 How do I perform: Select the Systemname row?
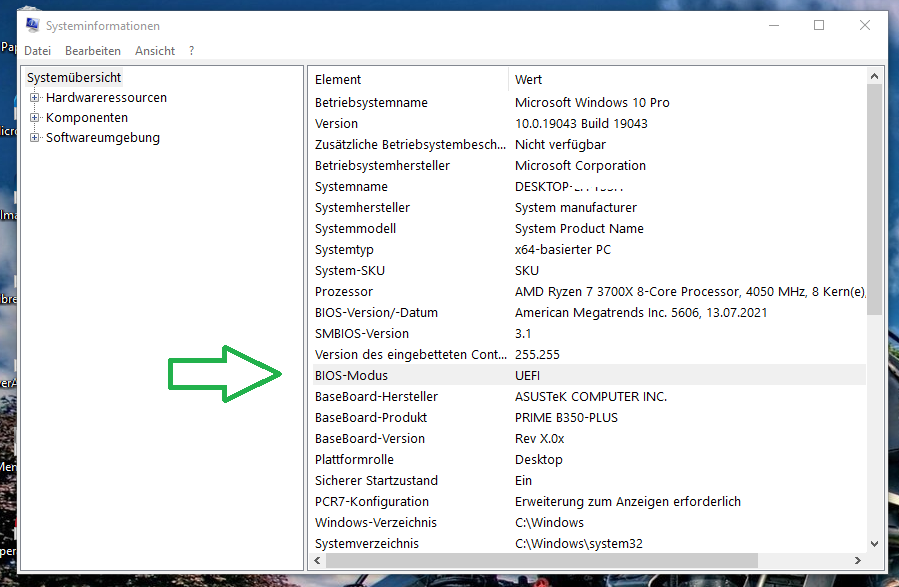tap(589, 187)
